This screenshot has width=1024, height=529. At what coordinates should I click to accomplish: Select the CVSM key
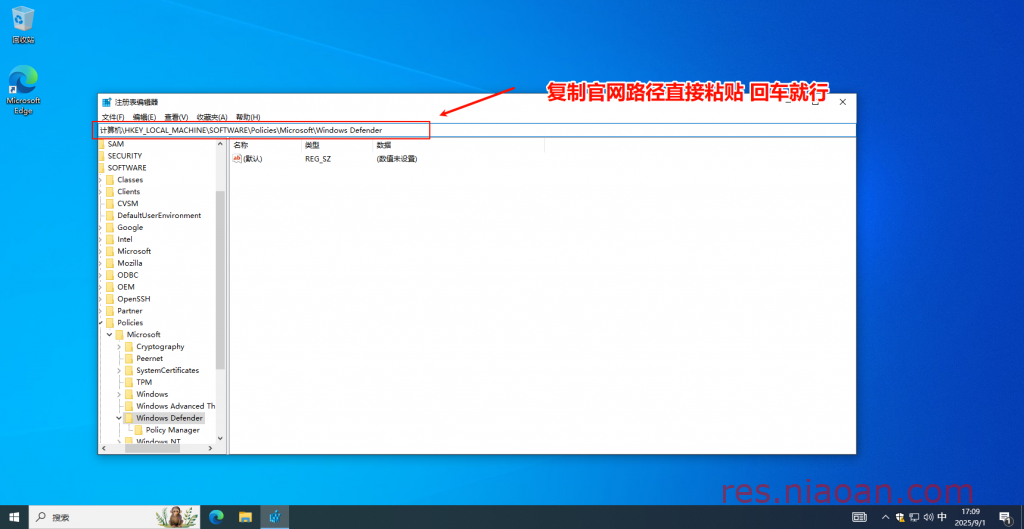pos(128,204)
